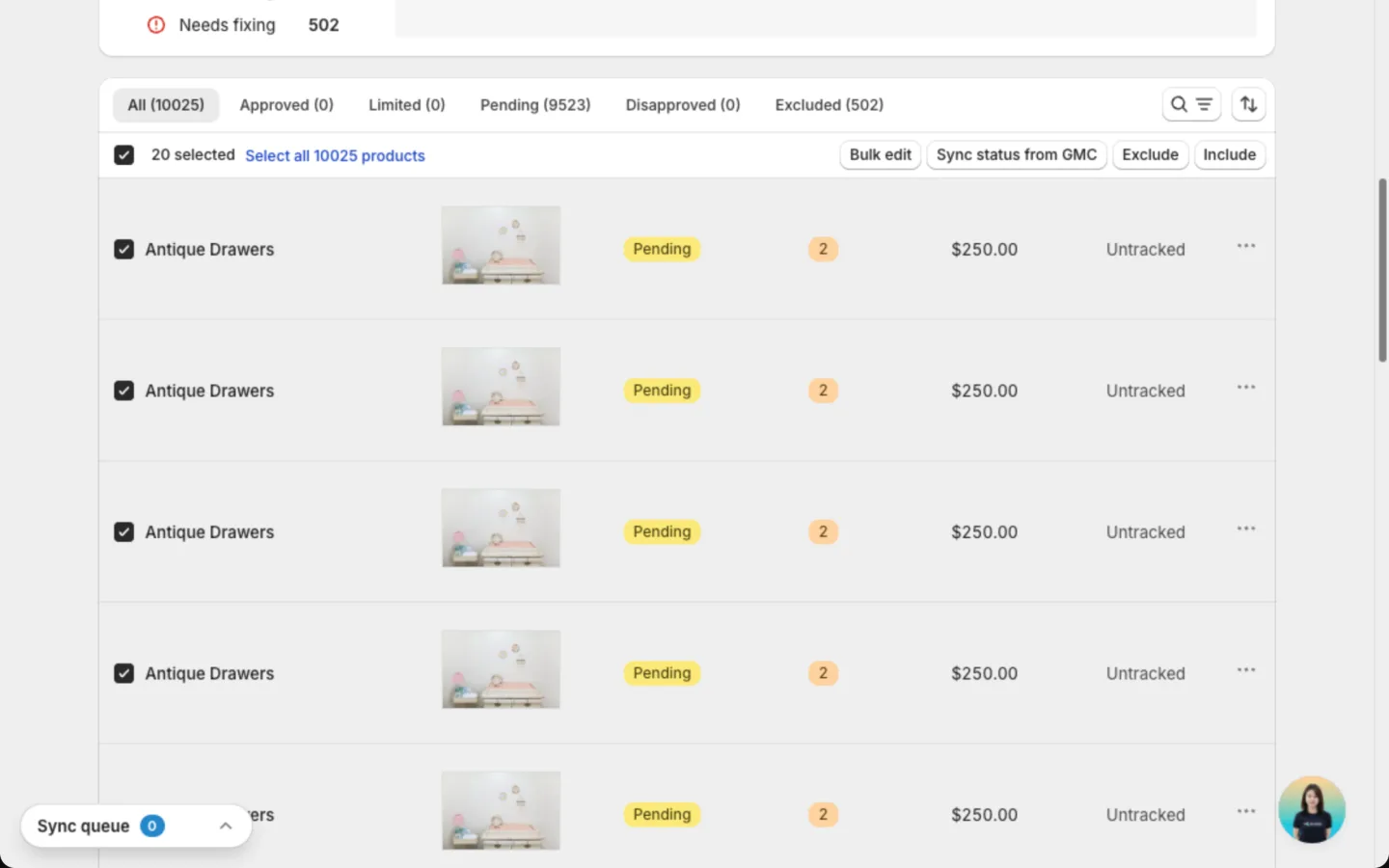The width and height of the screenshot is (1389, 868).
Task: Open the three-dot menu of the fourth Antique Drawers row
Action: click(x=1246, y=670)
